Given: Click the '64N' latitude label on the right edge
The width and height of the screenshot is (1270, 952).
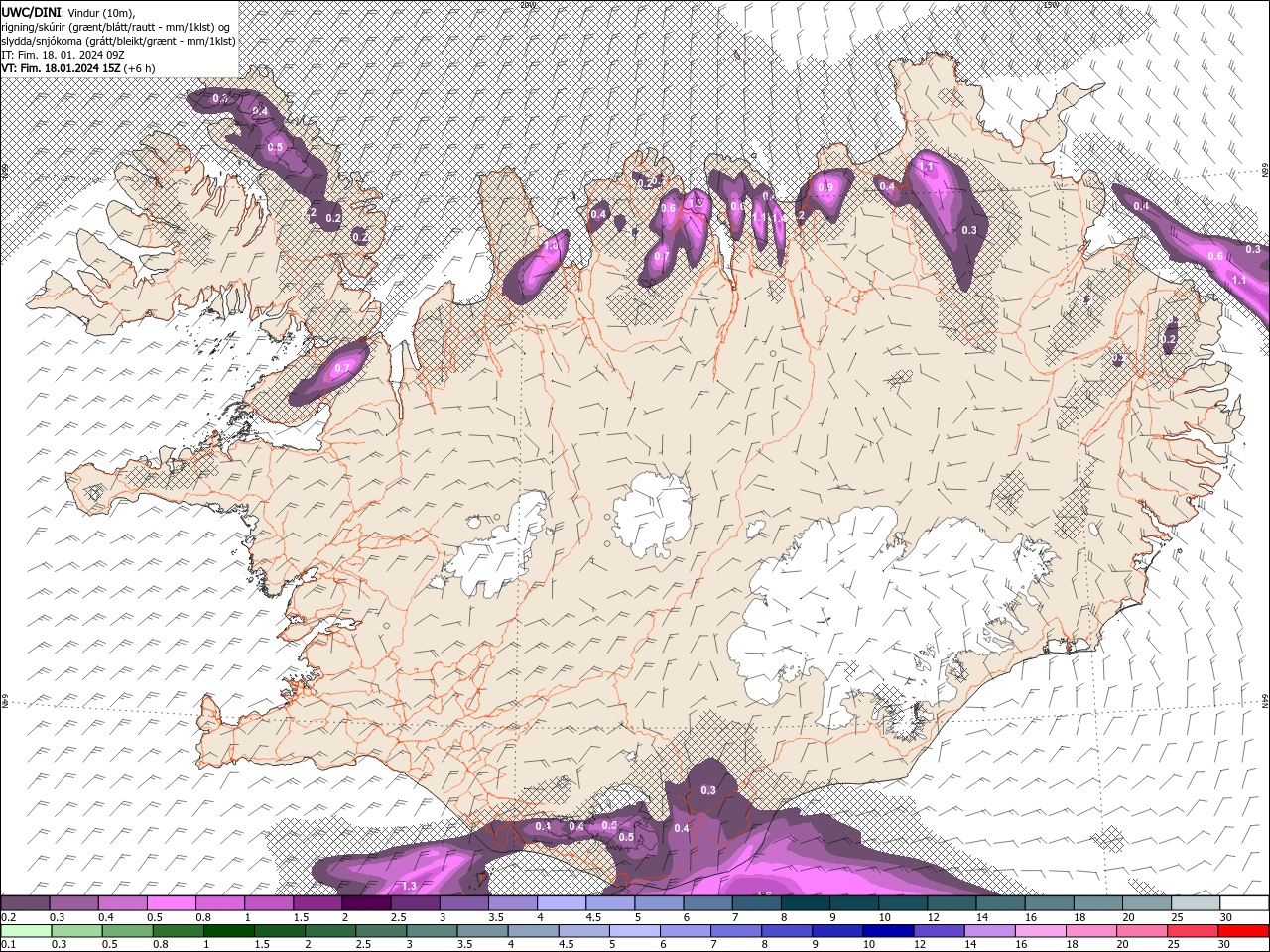Looking at the screenshot, I should tap(1265, 701).
